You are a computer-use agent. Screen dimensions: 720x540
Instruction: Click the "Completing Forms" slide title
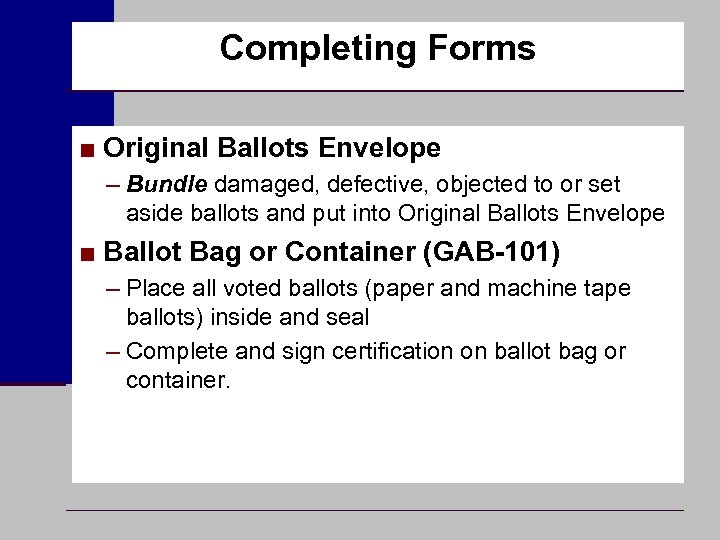coord(377,48)
